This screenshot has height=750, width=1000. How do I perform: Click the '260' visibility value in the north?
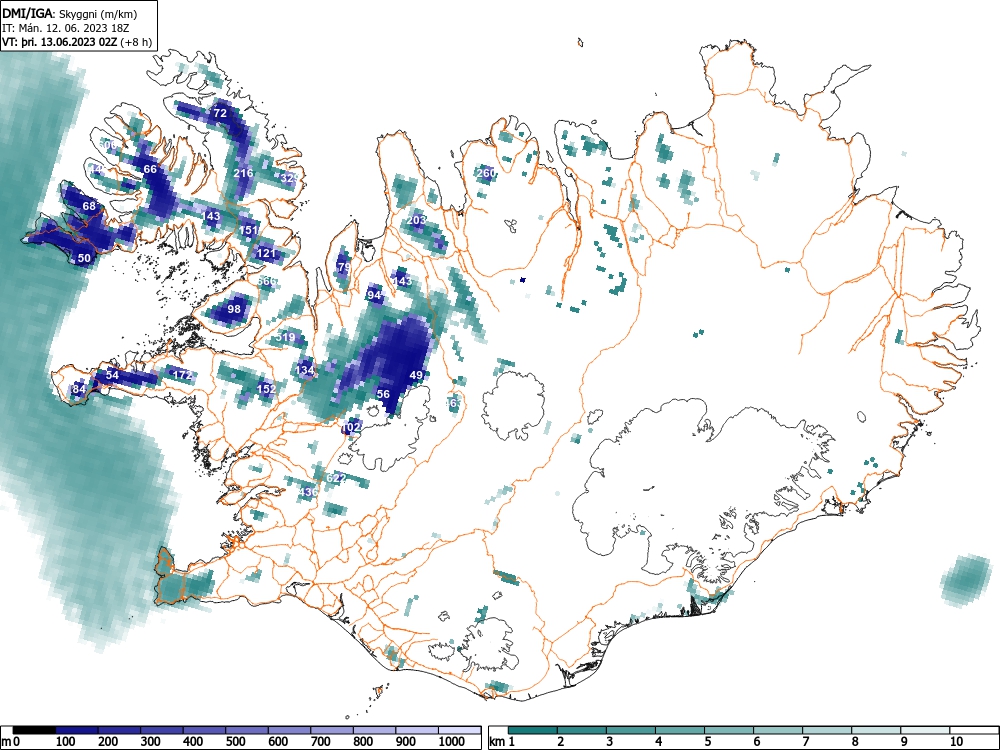(486, 173)
